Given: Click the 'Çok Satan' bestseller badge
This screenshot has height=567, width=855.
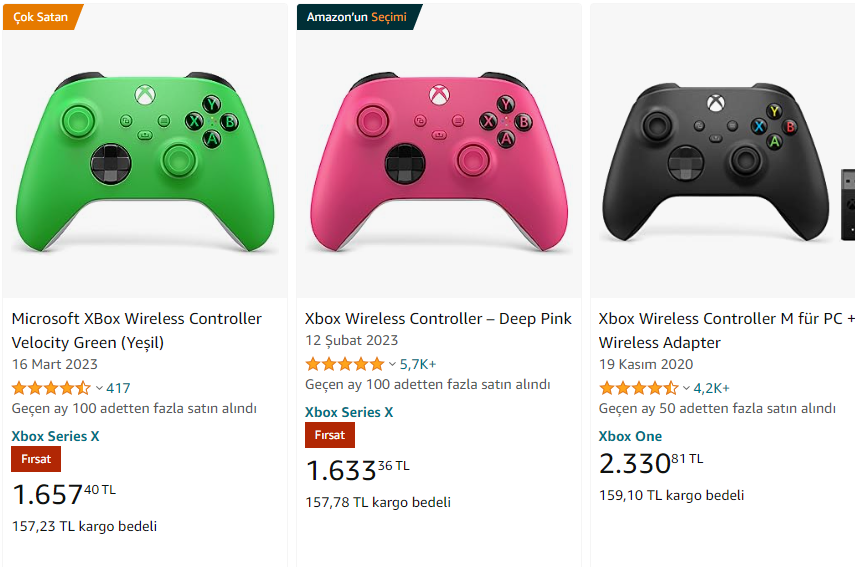Looking at the screenshot, I should 41,17.
